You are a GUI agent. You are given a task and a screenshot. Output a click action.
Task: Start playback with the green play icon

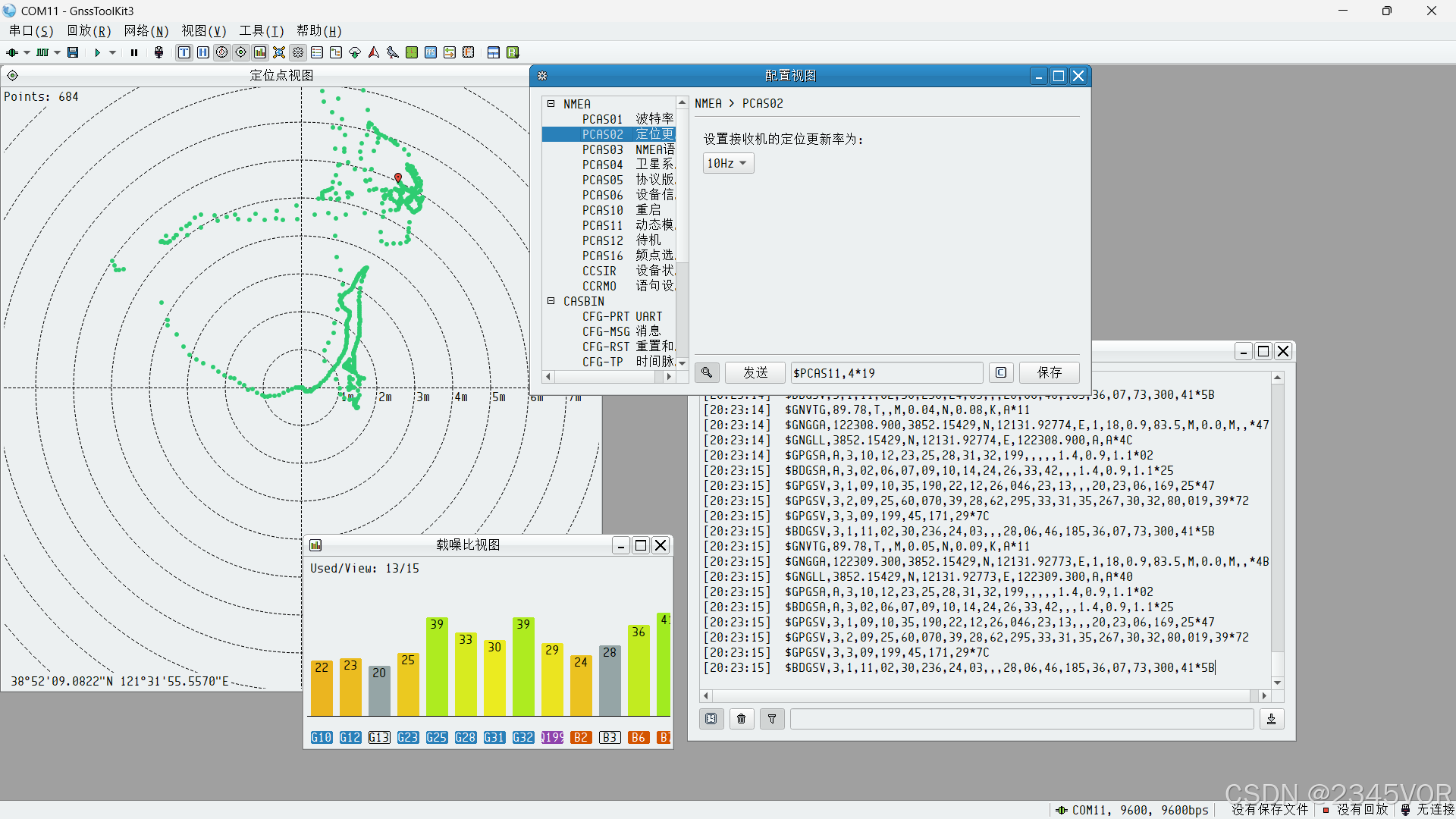pyautogui.click(x=97, y=52)
